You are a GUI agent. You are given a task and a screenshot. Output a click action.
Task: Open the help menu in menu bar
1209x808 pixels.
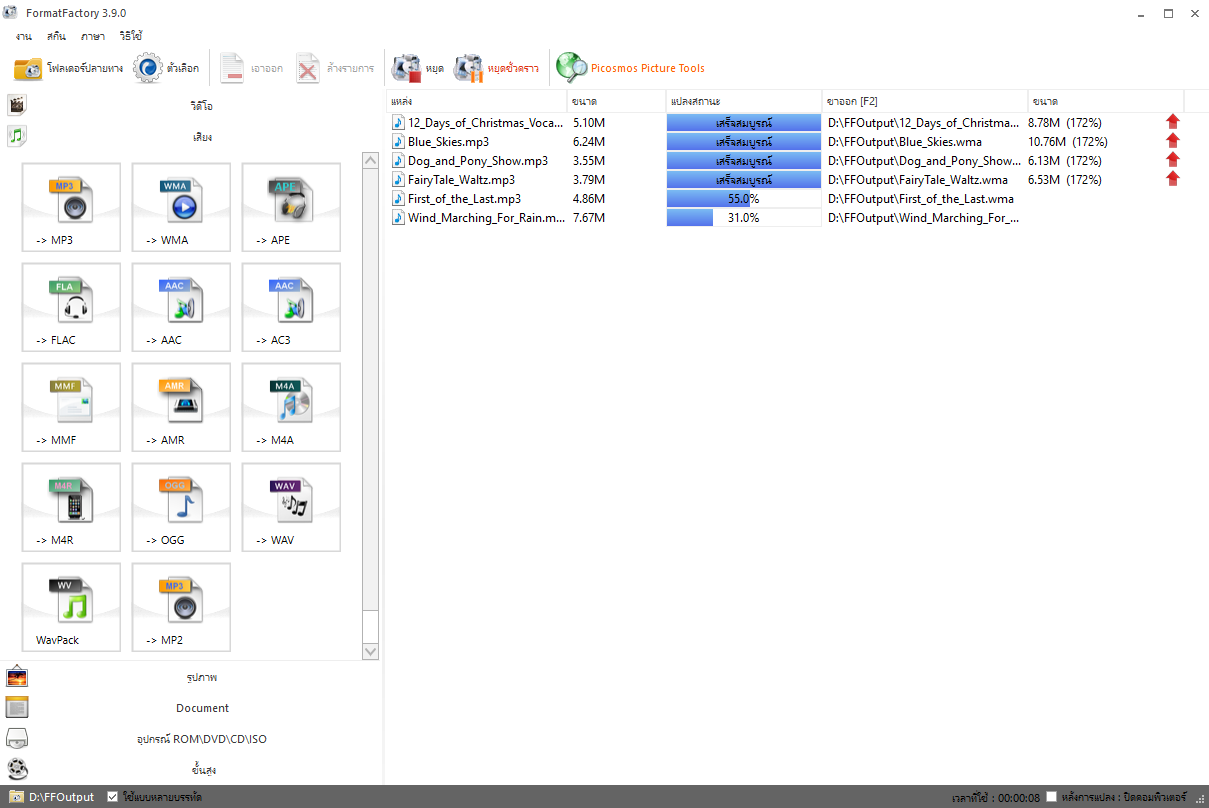coord(131,36)
